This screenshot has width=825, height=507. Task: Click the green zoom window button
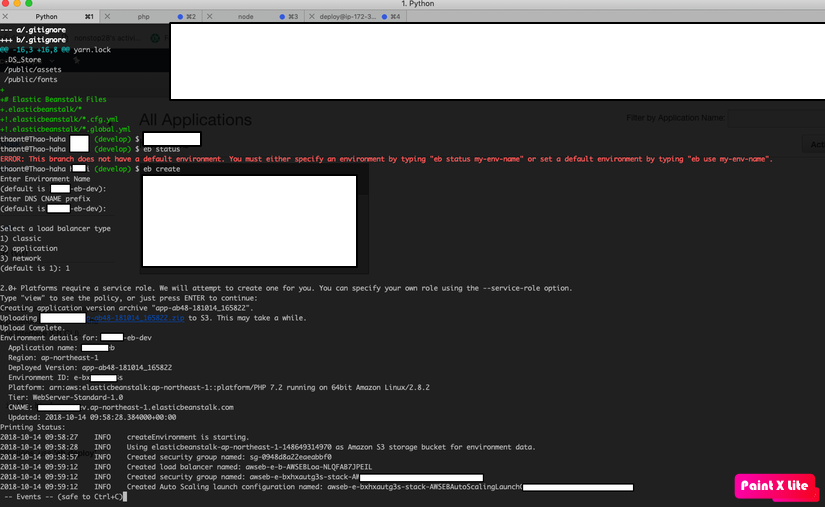coord(28,3)
